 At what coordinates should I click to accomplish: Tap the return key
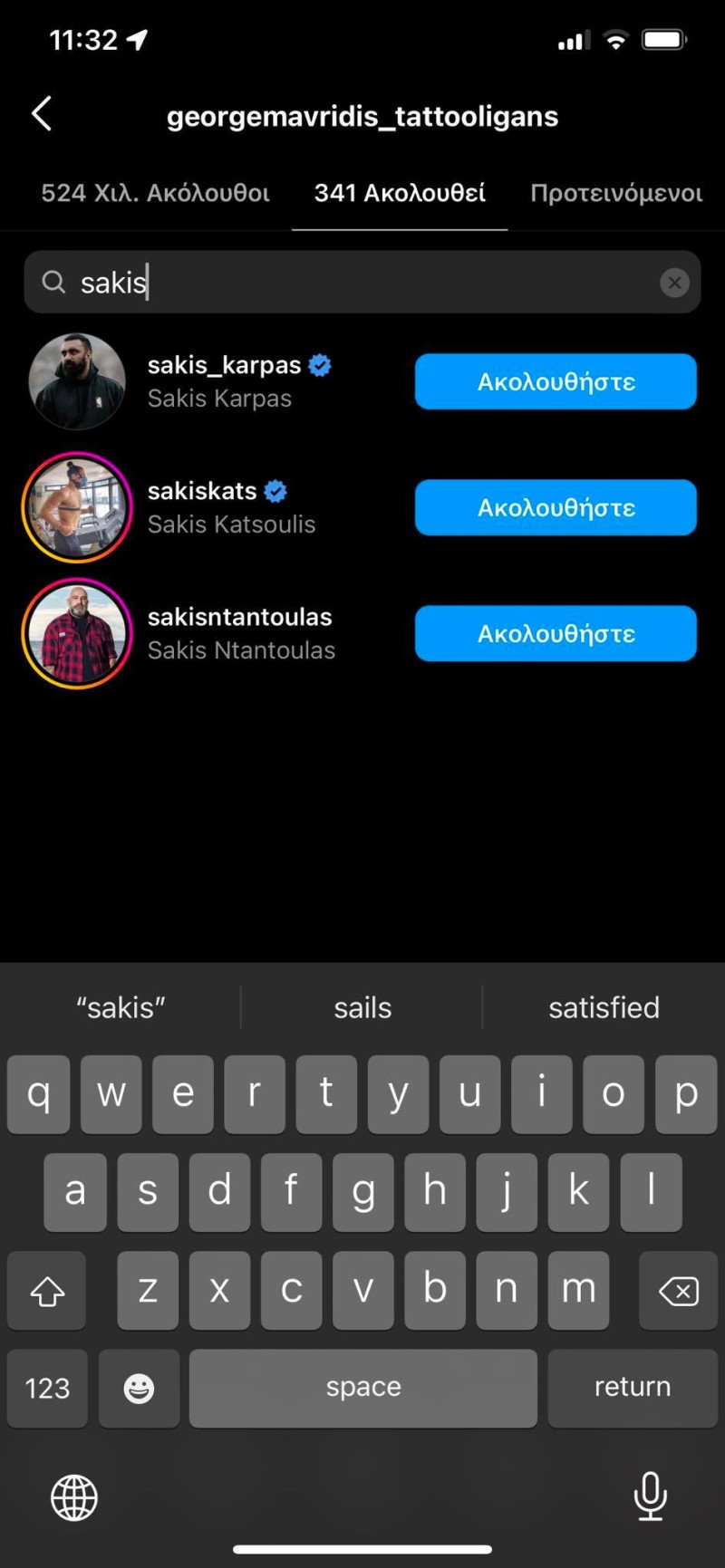pyautogui.click(x=633, y=1388)
